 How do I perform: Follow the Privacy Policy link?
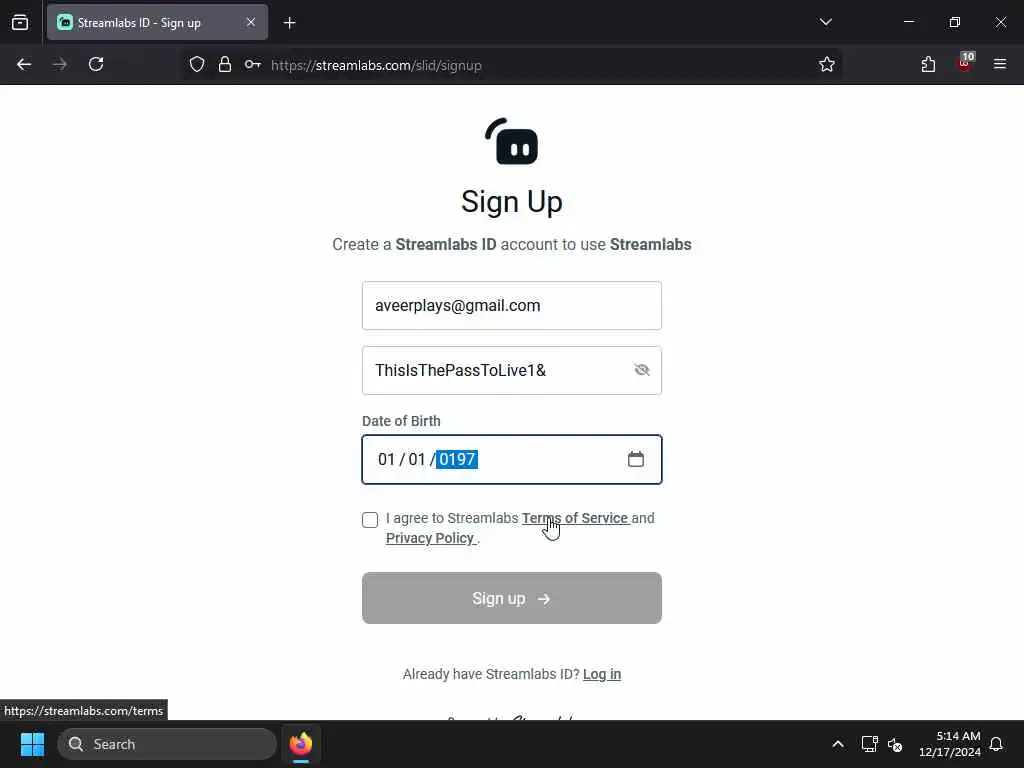point(430,538)
